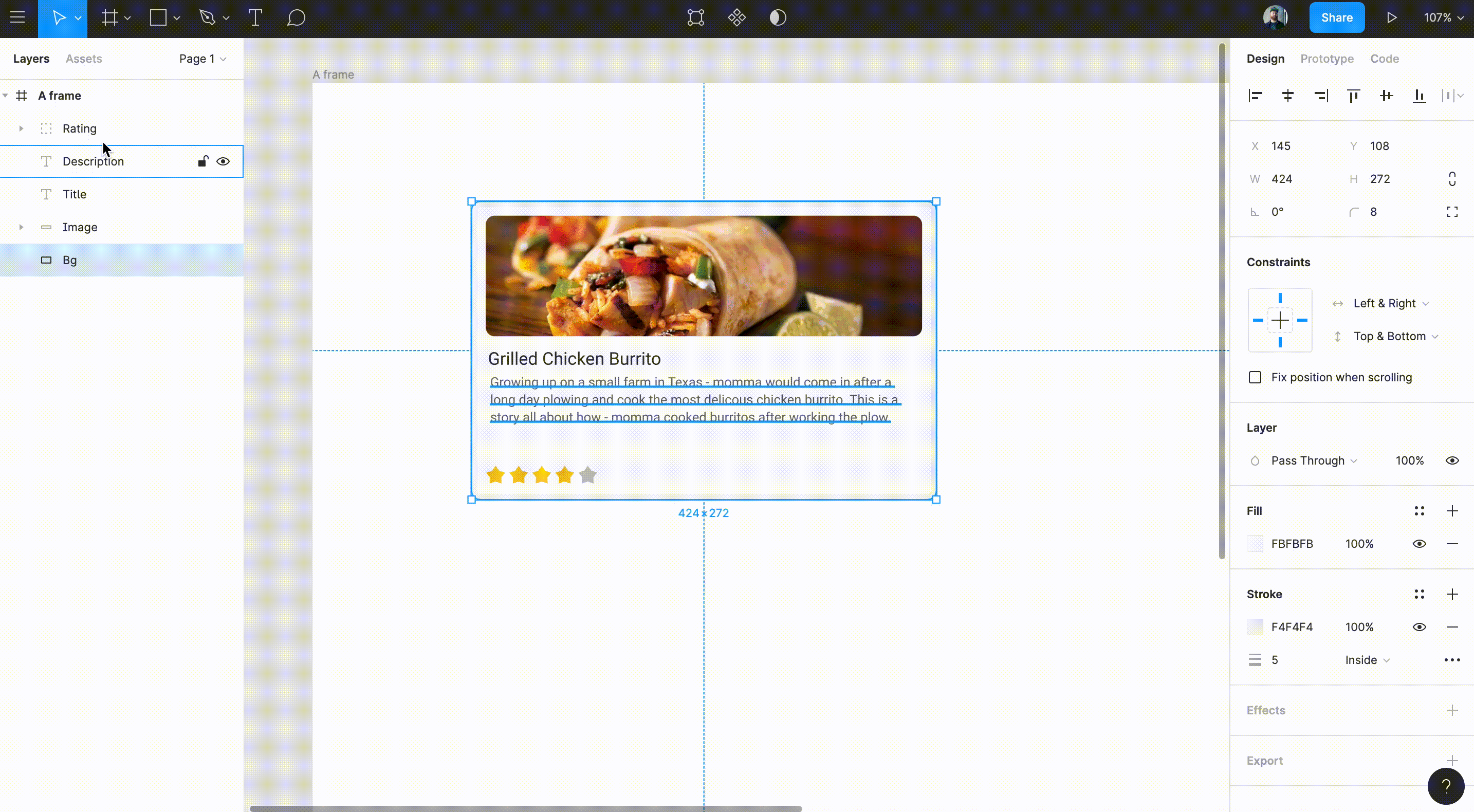Click the Edit Object toolbar icon

(x=696, y=18)
